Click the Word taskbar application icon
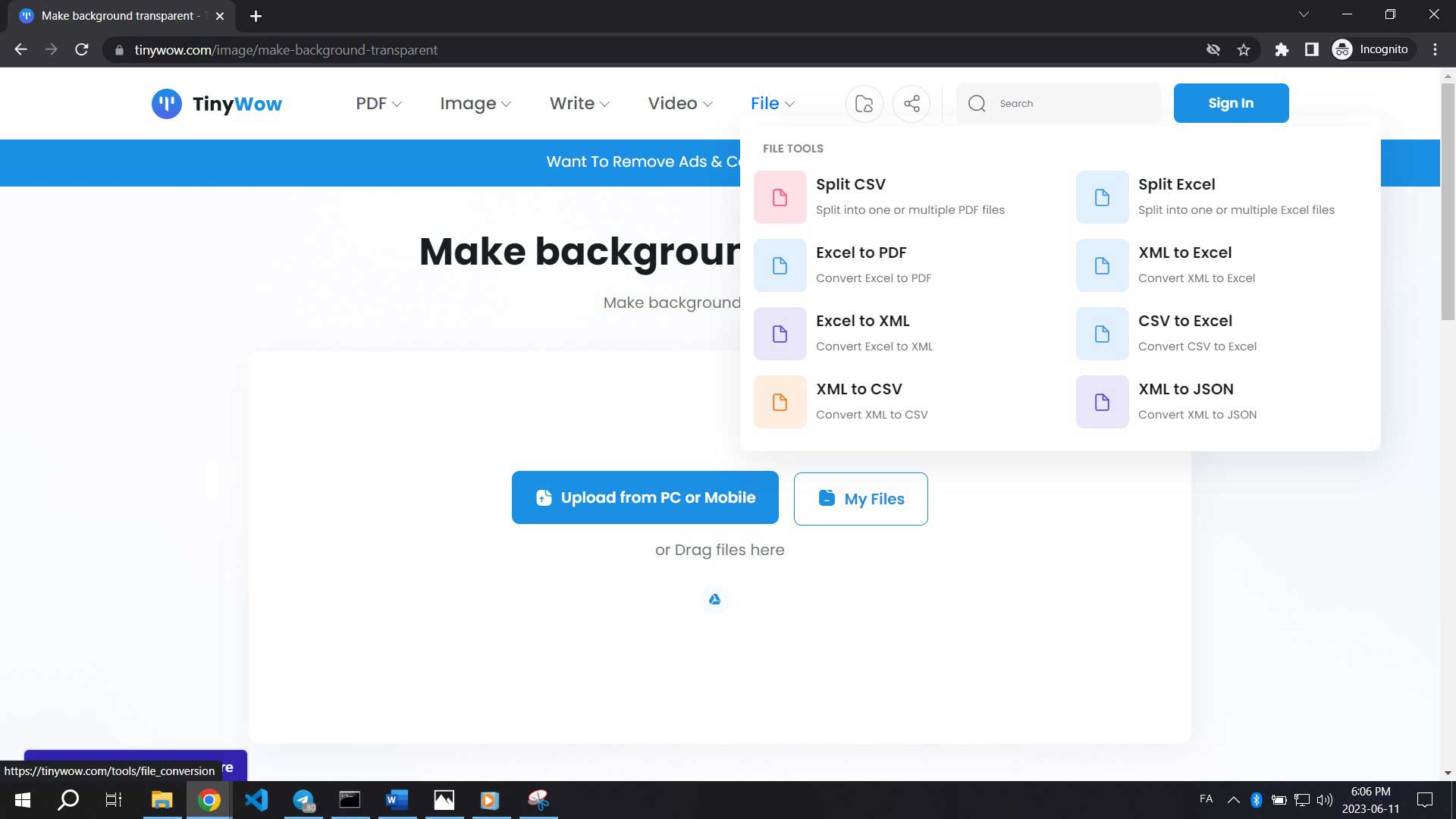 [x=397, y=800]
